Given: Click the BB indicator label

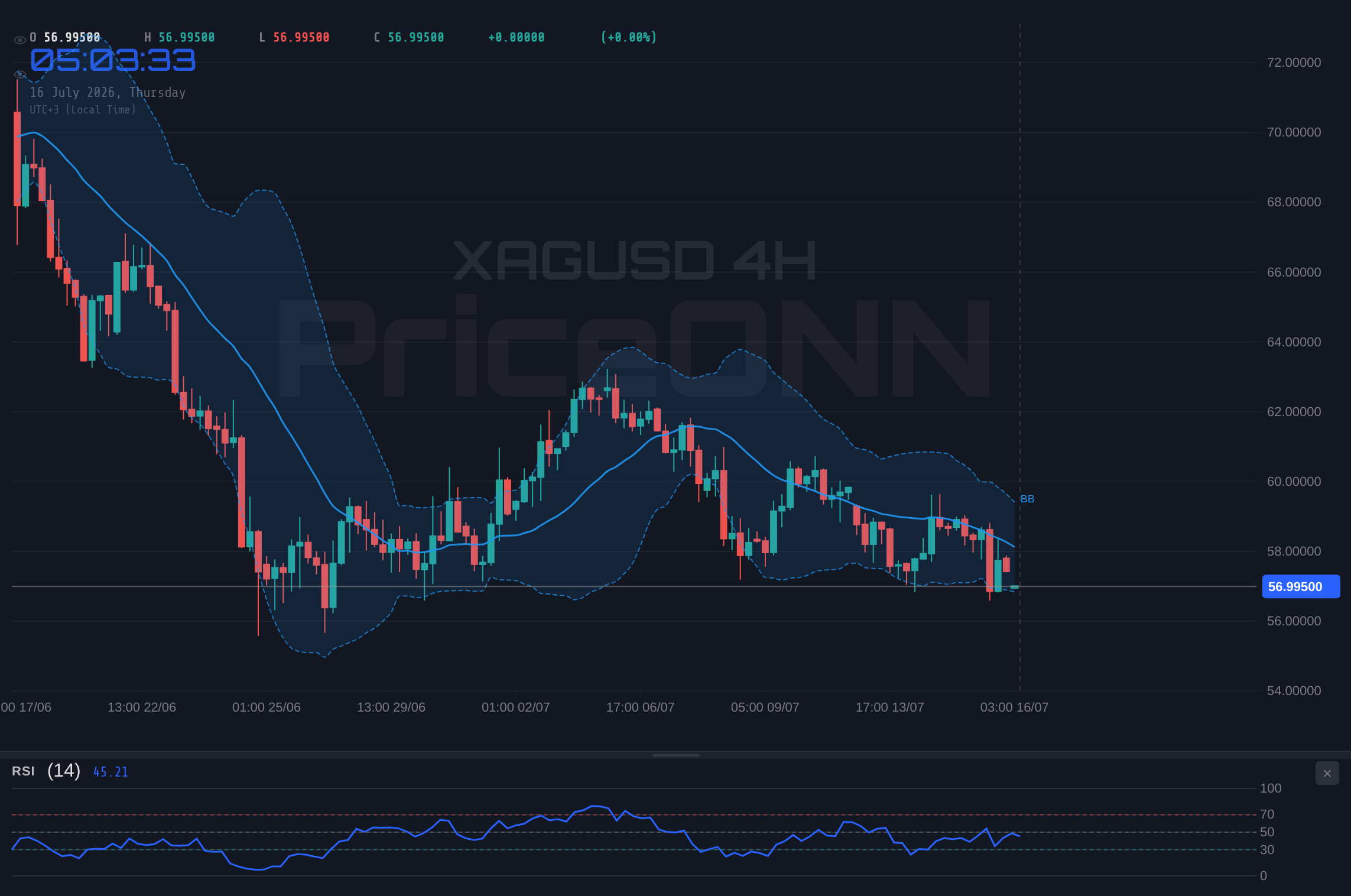Looking at the screenshot, I should [x=1027, y=499].
